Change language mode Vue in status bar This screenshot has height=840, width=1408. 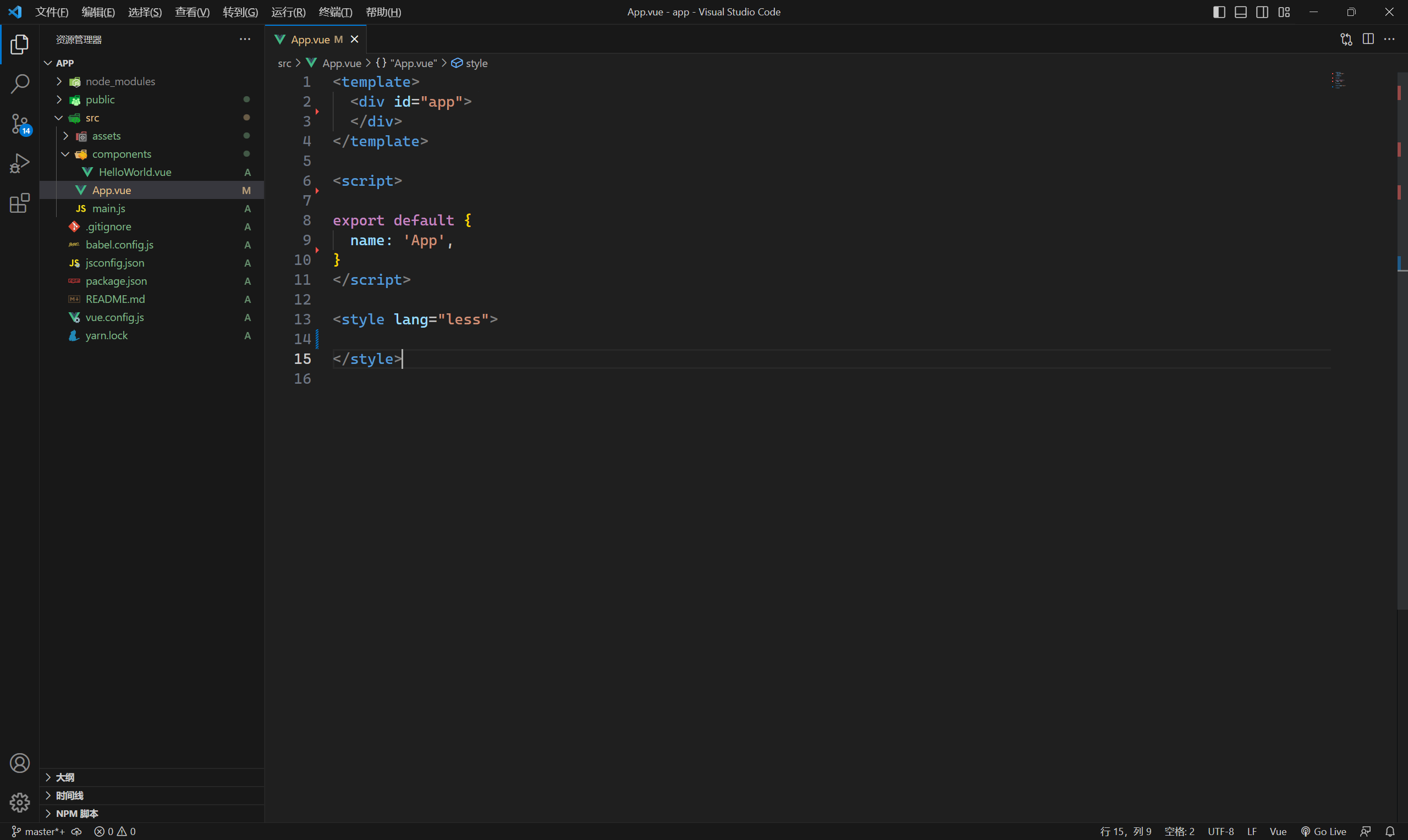[x=1278, y=831]
